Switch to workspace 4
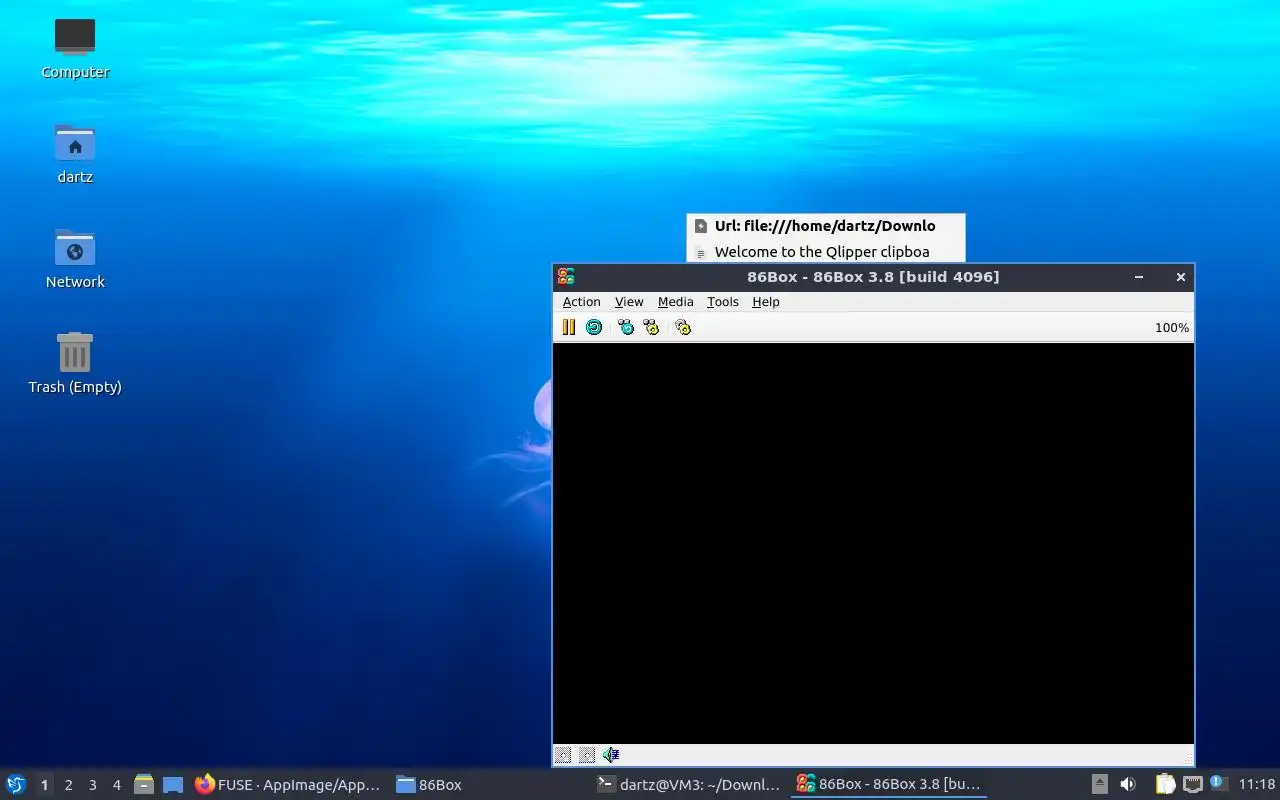This screenshot has height=800, width=1280. [x=116, y=785]
